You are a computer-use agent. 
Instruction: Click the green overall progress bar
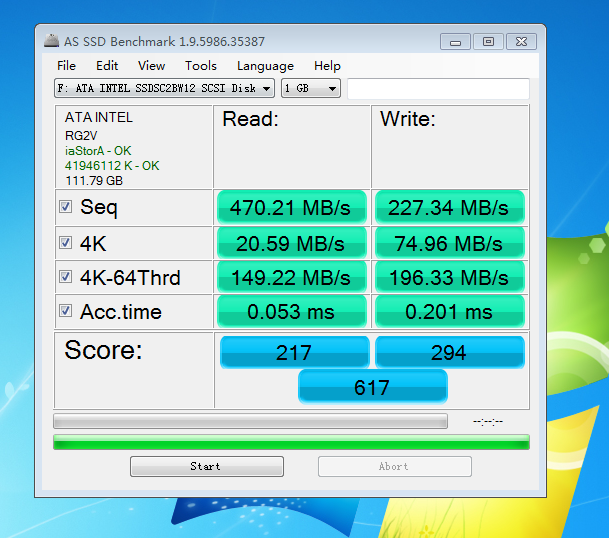click(291, 442)
